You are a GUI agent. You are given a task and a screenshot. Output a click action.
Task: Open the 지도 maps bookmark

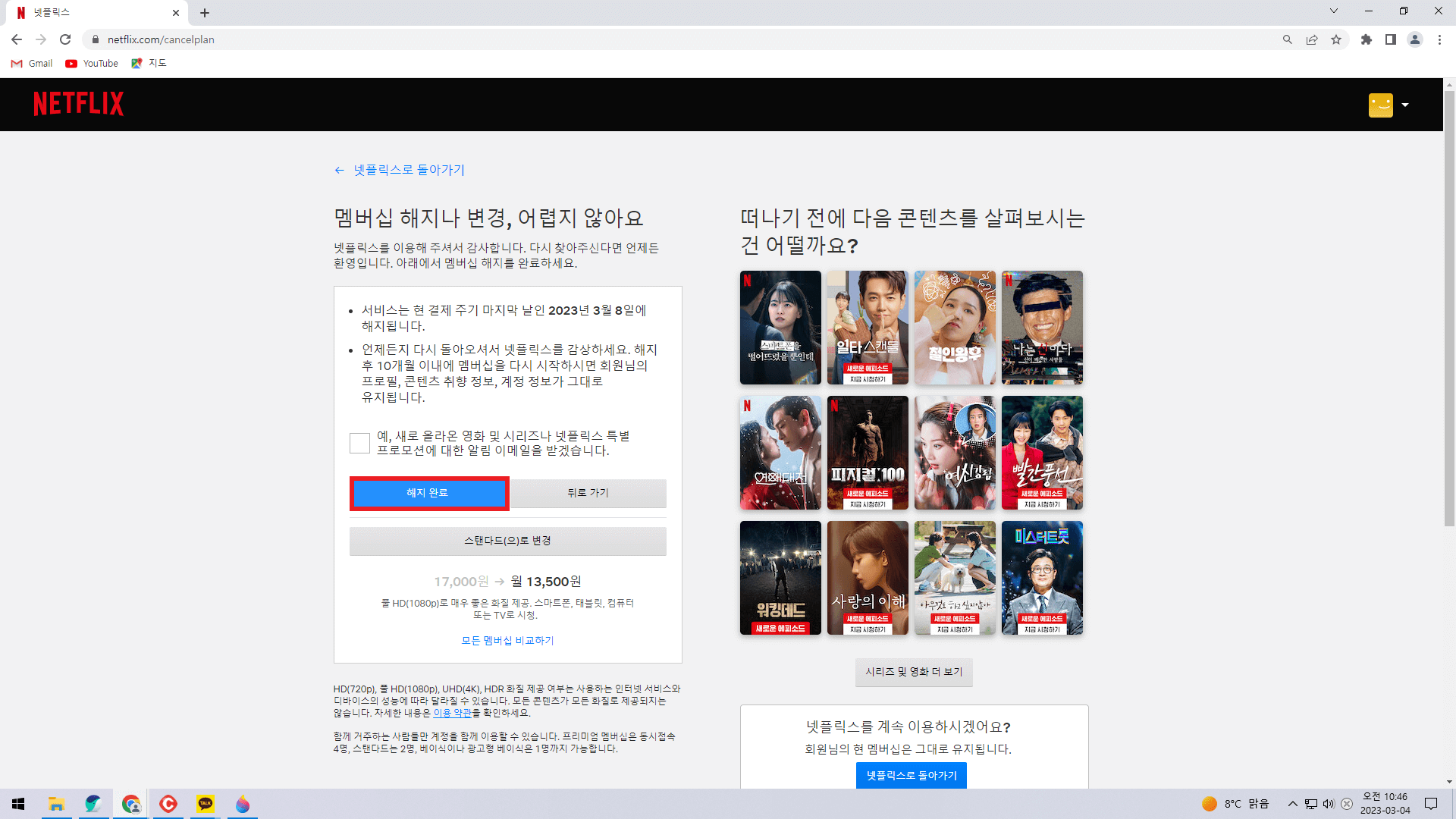point(149,64)
